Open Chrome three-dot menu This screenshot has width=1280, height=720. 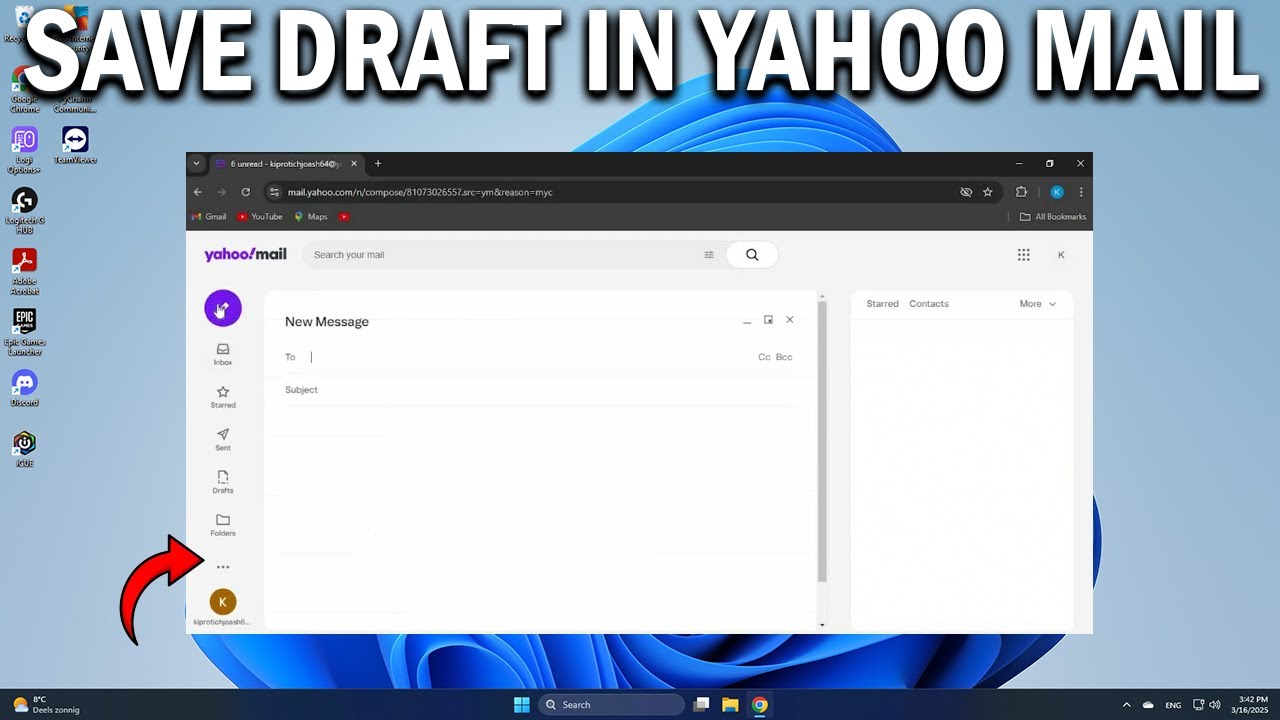(1081, 192)
